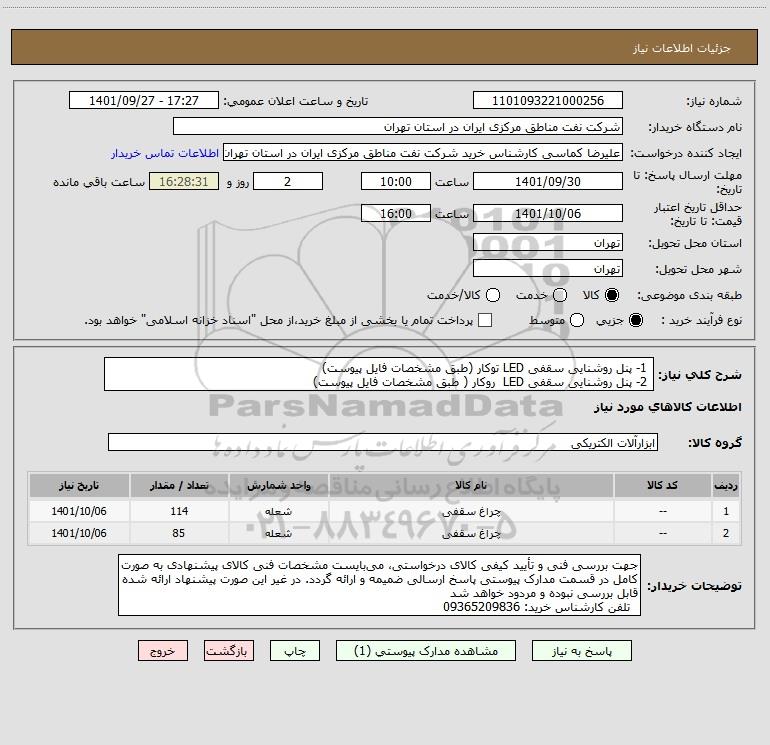Screen dimensions: 770x745
Task: Click the پاسخ به نیاز button
Action: [x=581, y=651]
